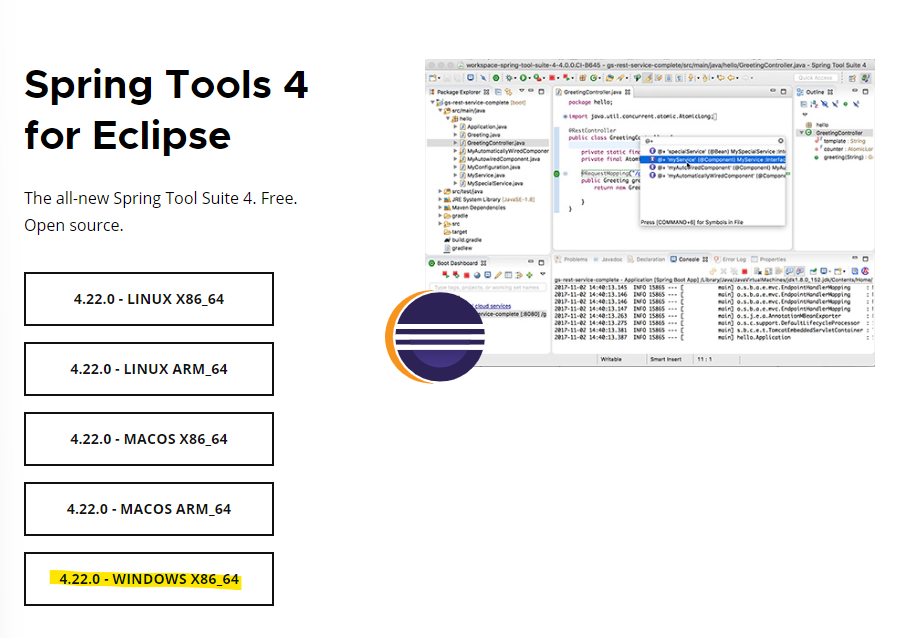Click the "The all-new Spring Tool Suite 4. Free." text
The width and height of the screenshot is (915, 638).
tap(160, 198)
